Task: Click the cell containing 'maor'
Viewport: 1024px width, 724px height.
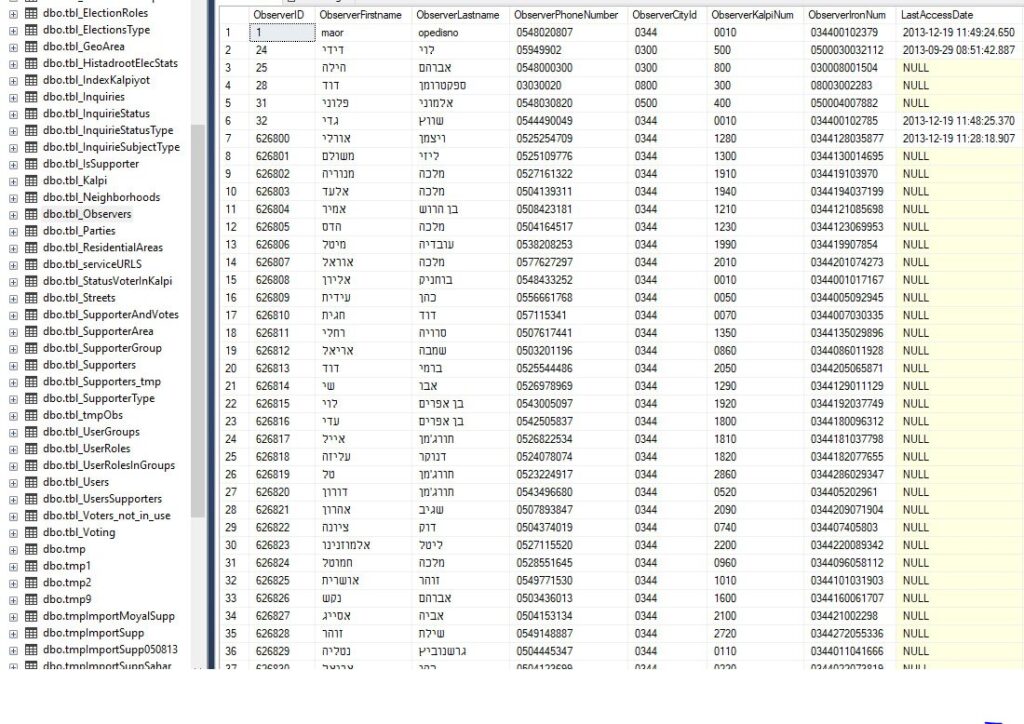Action: point(332,33)
